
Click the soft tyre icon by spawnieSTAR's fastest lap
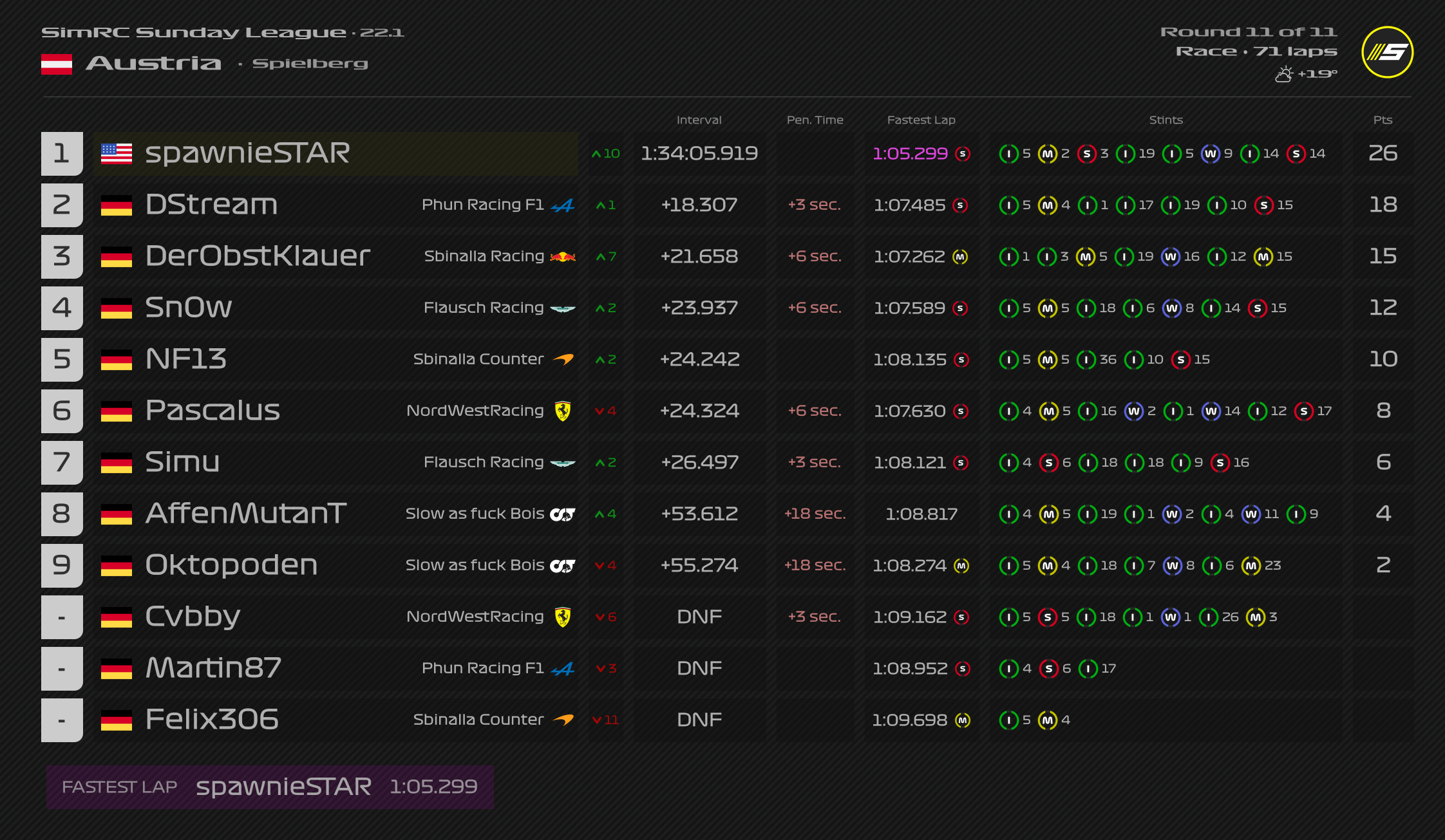click(x=963, y=154)
